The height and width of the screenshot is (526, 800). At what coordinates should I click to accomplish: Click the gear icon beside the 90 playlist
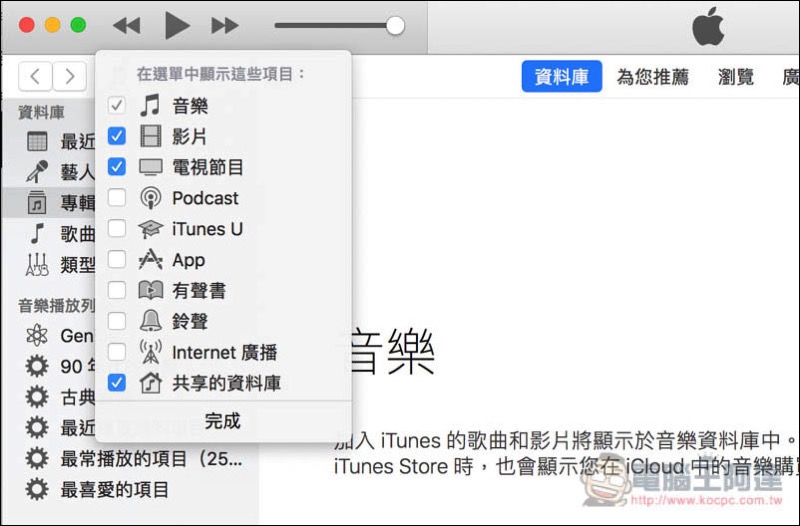[37, 366]
